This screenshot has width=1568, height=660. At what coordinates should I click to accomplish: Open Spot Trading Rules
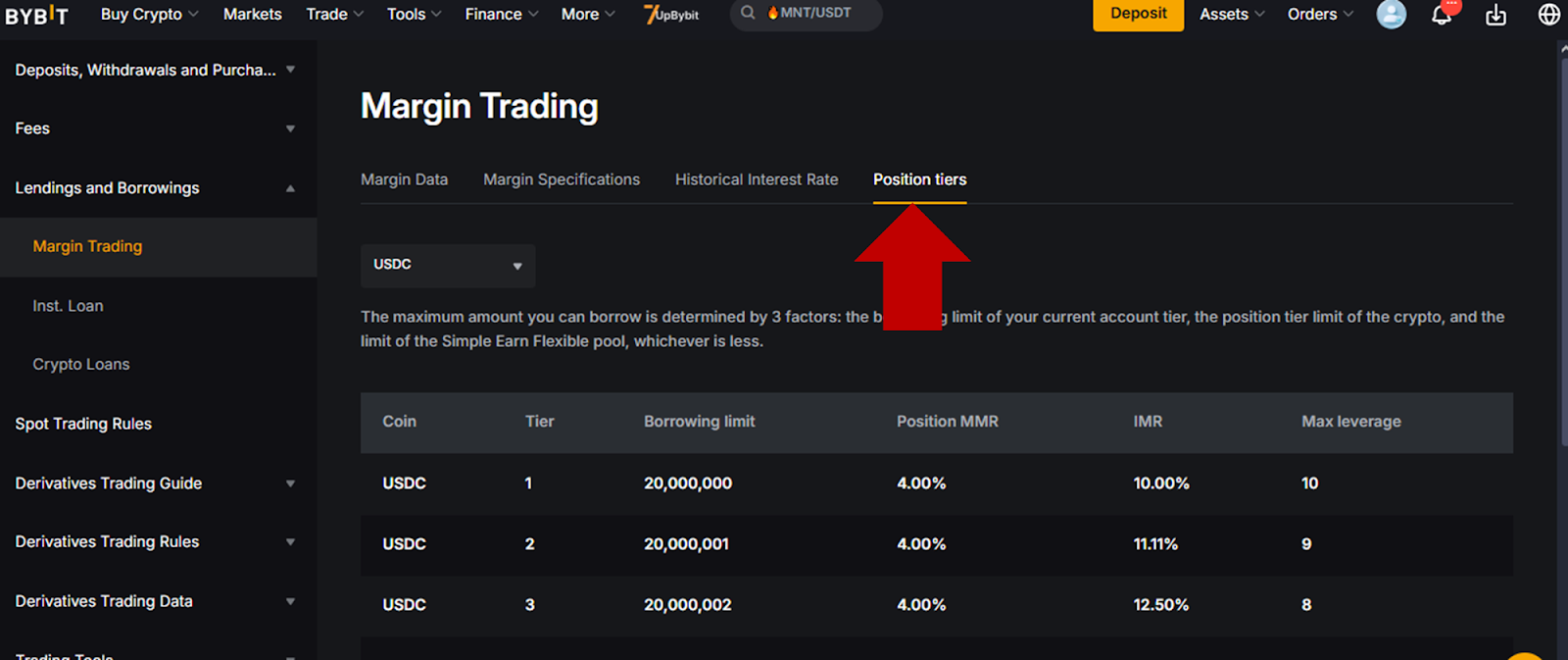[x=83, y=424]
